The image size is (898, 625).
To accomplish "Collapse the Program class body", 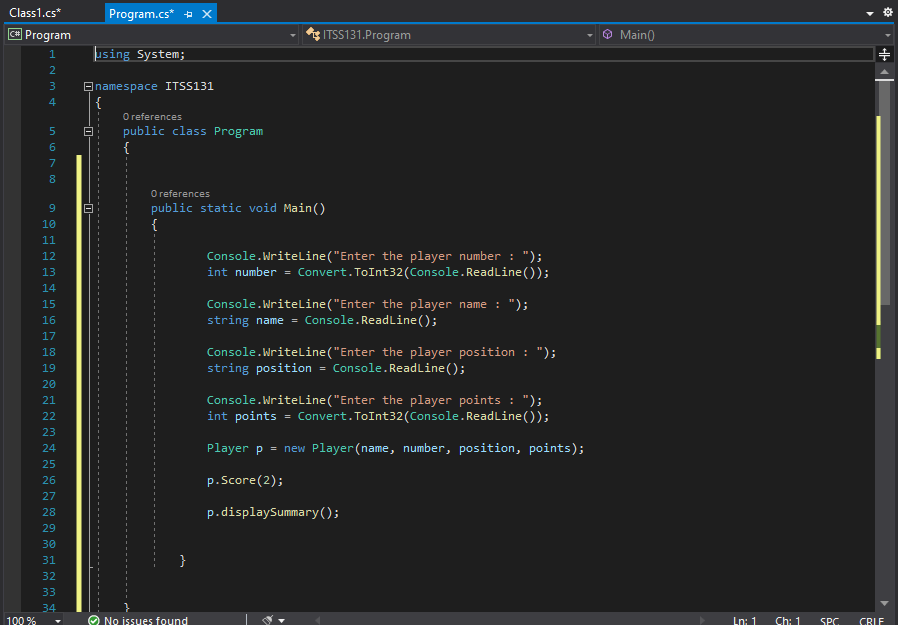I will (88, 131).
